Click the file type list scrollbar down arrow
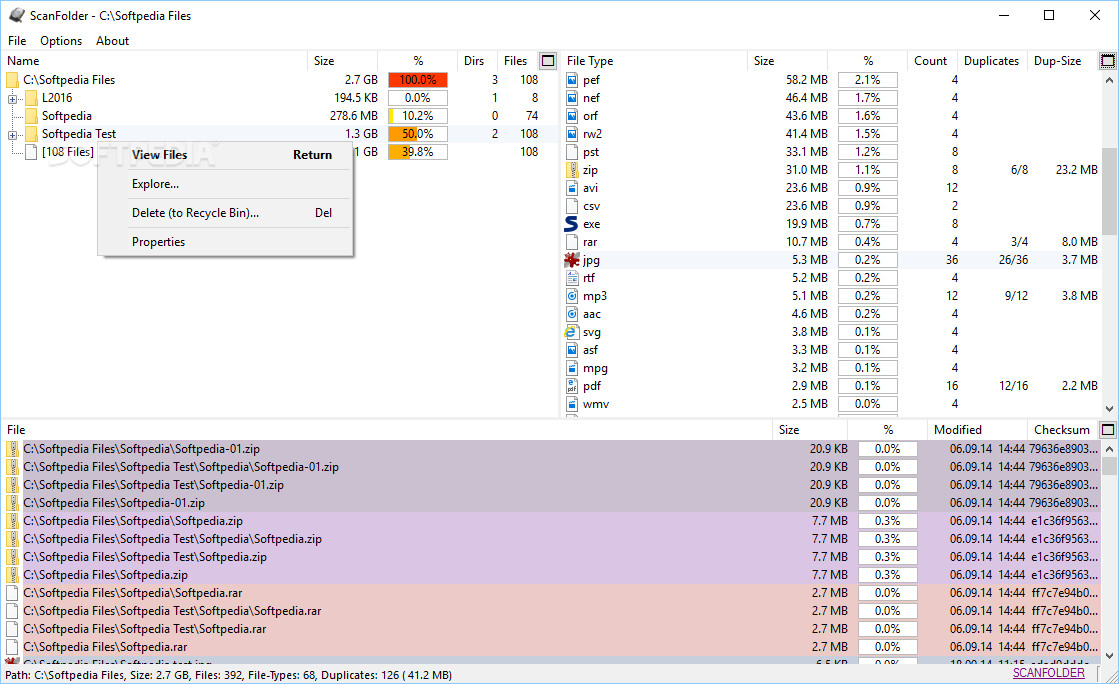This screenshot has width=1119, height=684. (x=1110, y=408)
